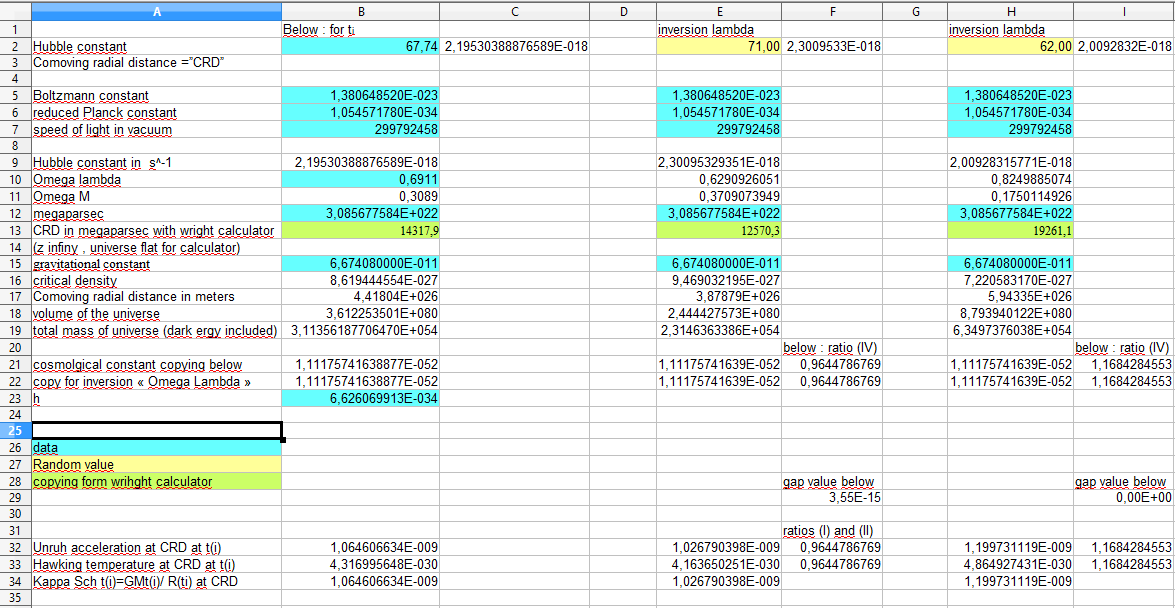Screen dimensions: 1176x608
Task: Select the yellow cell containing 62,00
Action: (1010, 47)
